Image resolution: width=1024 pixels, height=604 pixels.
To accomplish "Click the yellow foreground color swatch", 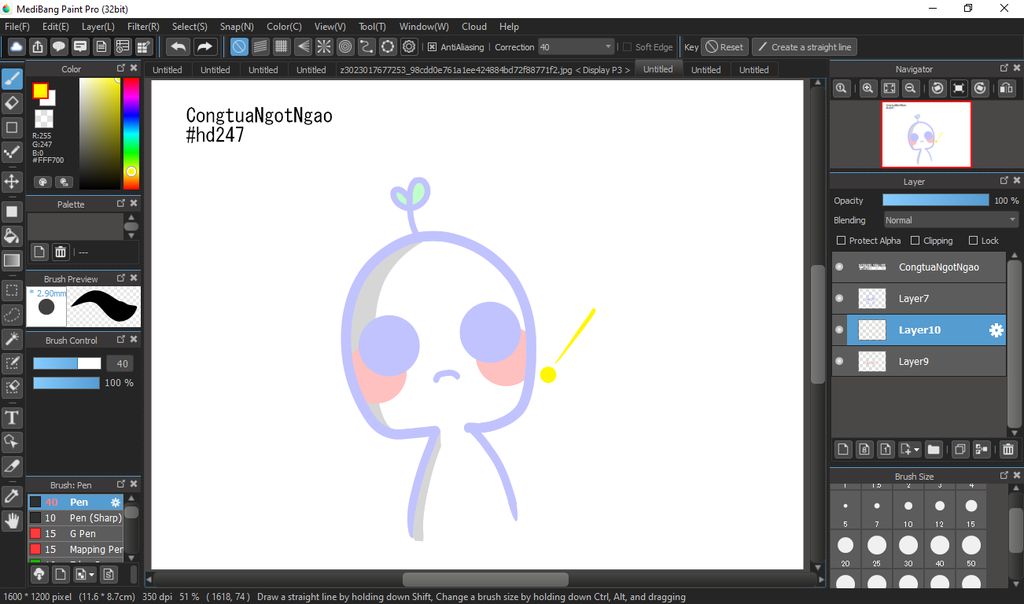I will pos(40,91).
